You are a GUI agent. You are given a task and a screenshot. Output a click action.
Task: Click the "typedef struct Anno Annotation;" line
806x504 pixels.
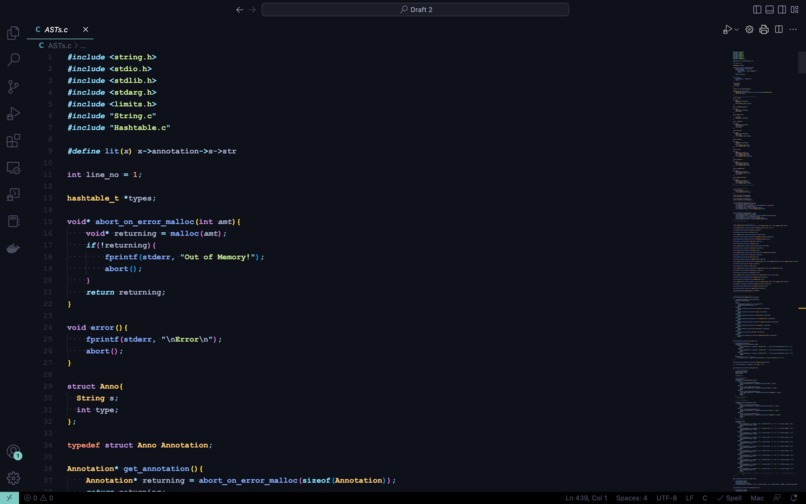click(x=139, y=445)
